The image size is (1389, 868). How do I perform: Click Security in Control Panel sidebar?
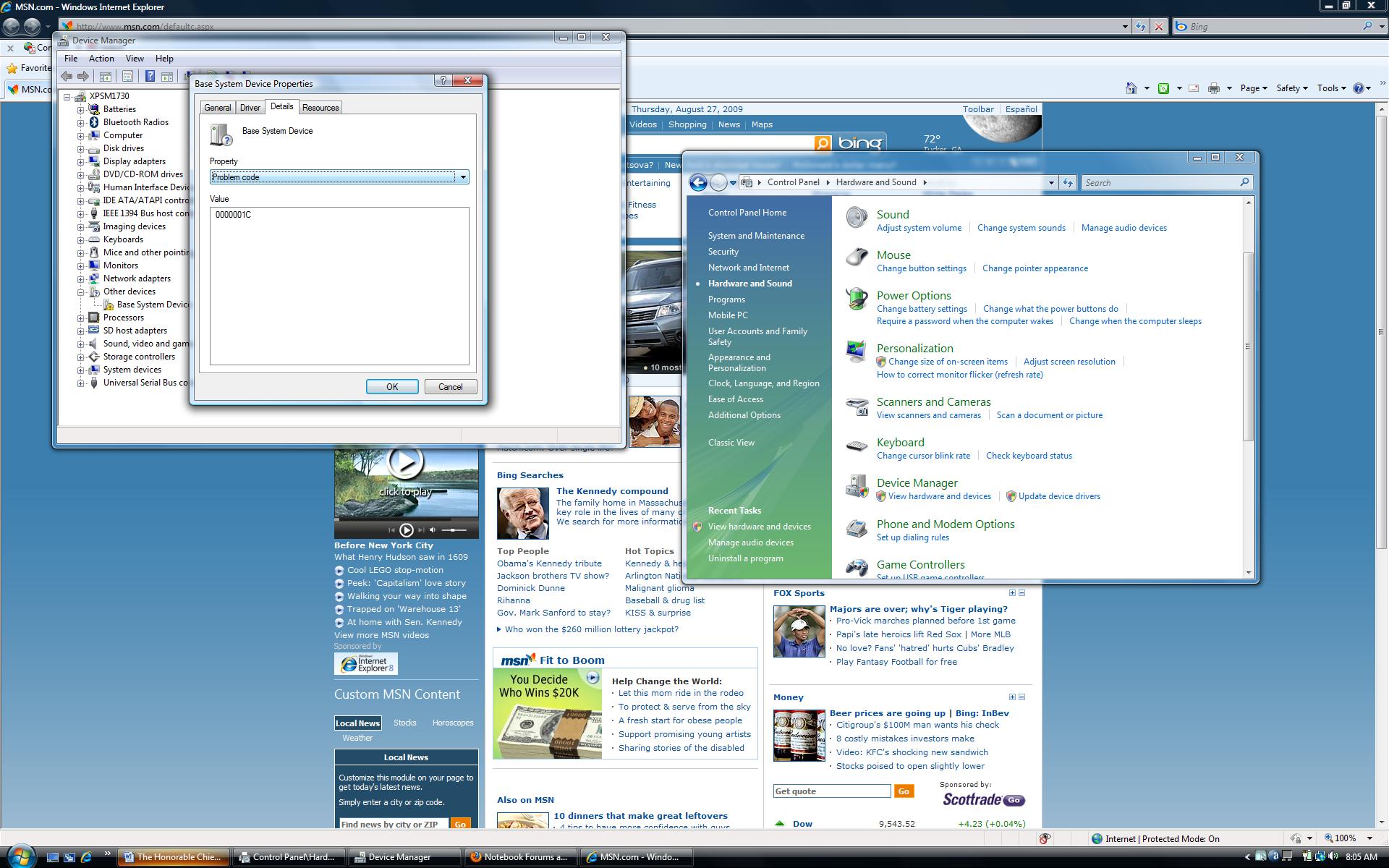(x=723, y=252)
